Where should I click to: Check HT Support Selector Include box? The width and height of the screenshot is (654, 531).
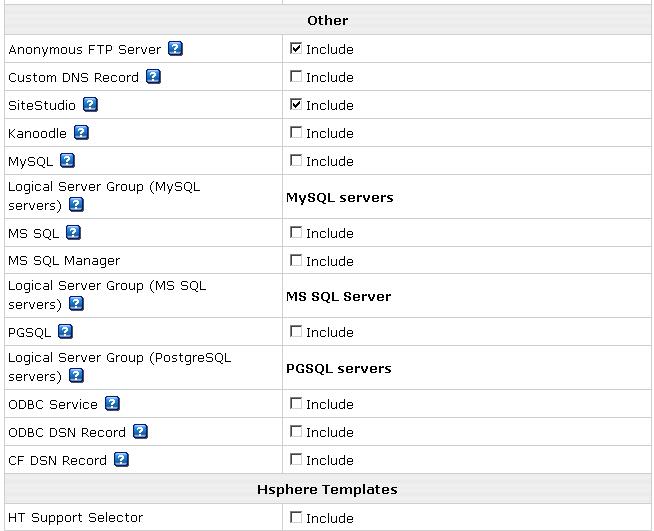(x=296, y=517)
